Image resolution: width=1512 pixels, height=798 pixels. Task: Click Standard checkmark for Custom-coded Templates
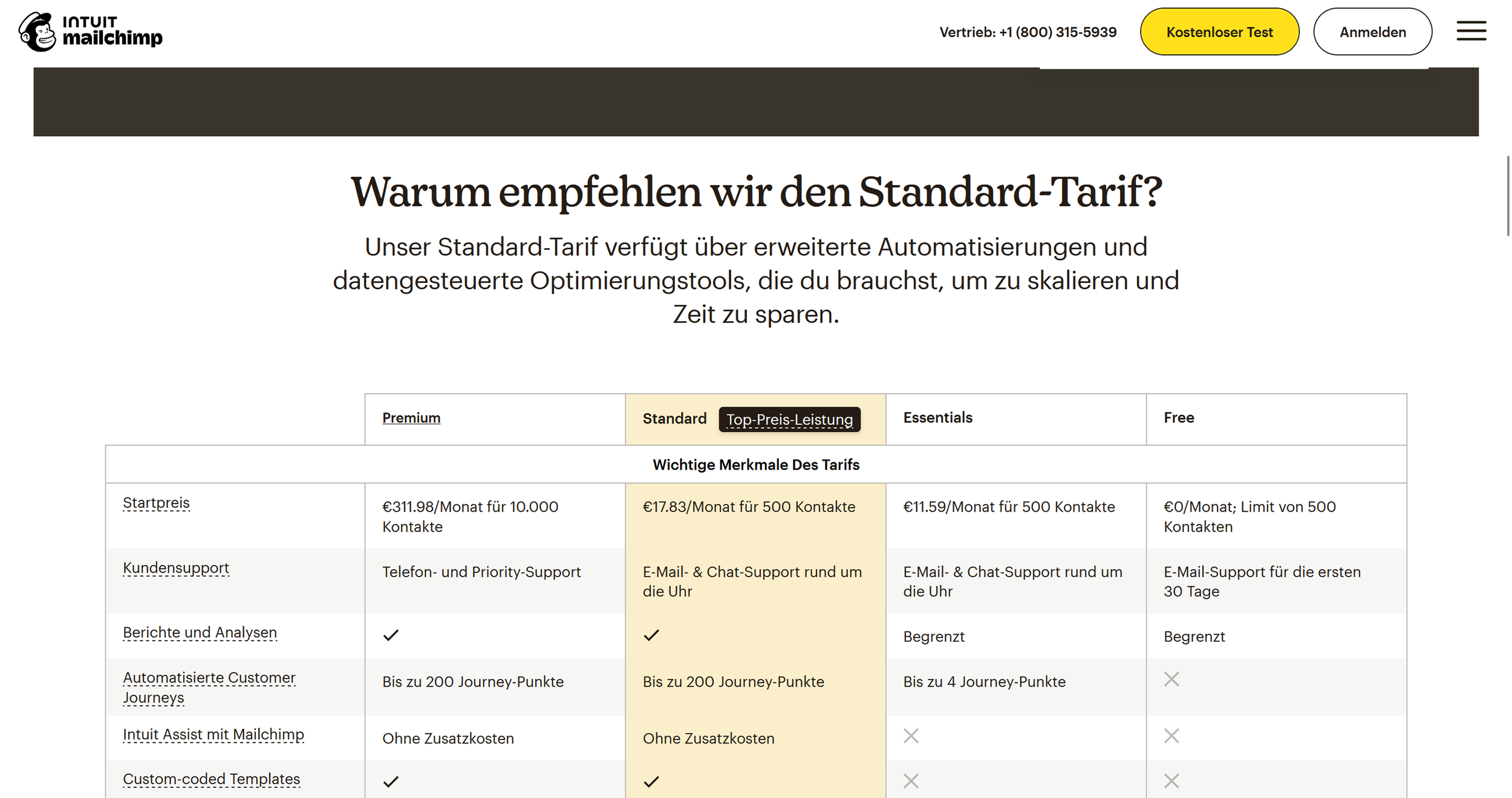click(x=651, y=782)
